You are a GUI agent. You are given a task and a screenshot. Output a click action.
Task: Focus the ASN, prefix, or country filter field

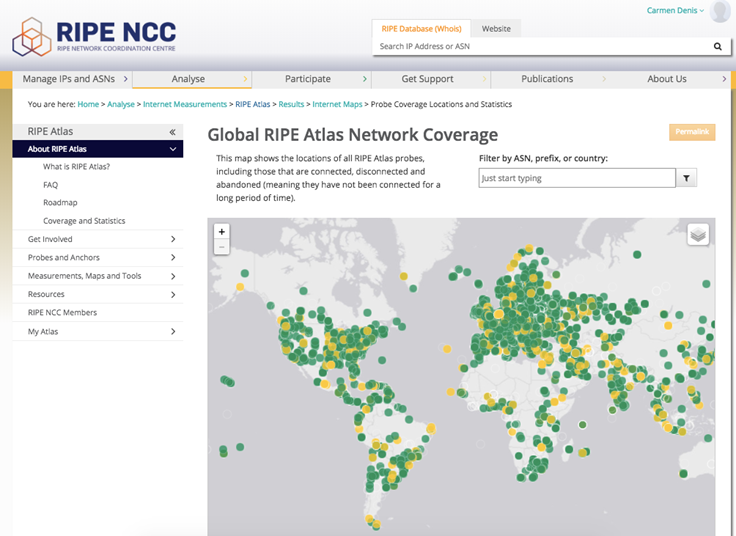point(577,178)
